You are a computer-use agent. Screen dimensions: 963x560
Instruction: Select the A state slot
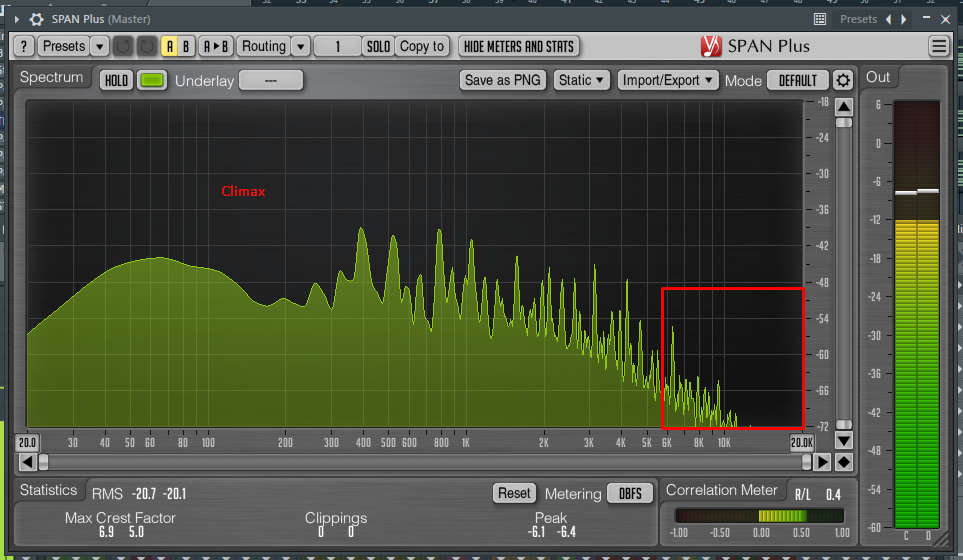(170, 46)
